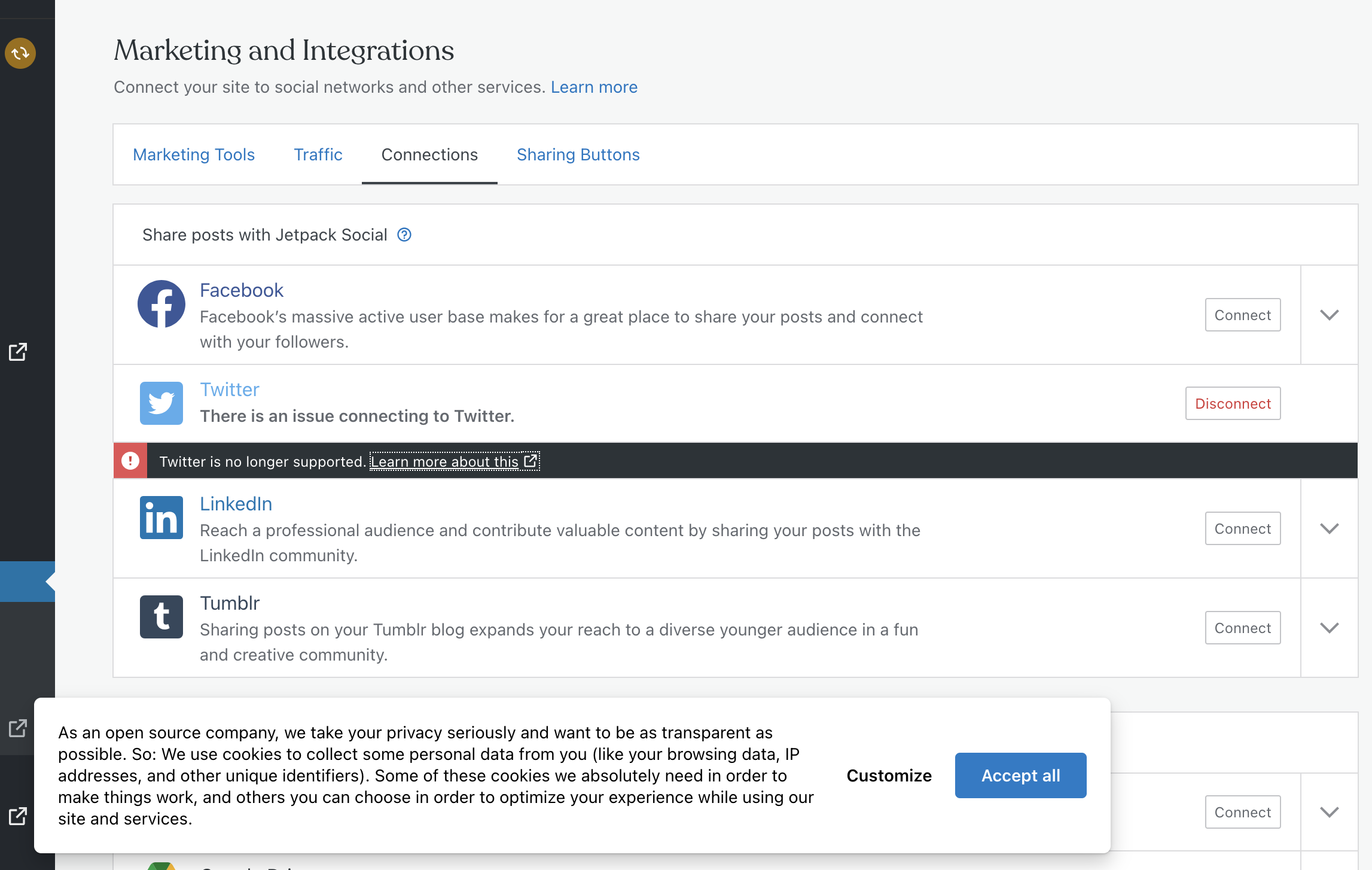Click the Facebook service name link
1372x870 pixels.
(242, 290)
